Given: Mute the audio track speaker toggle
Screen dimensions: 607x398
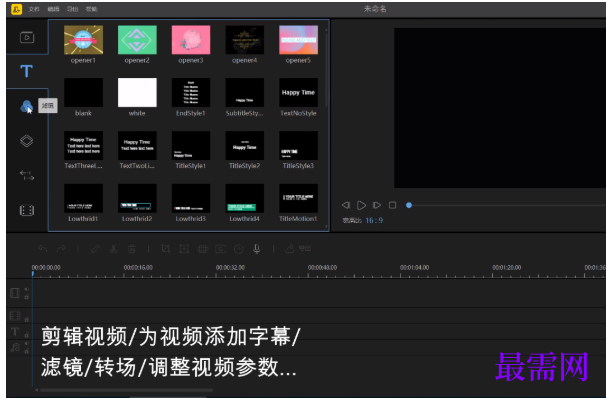Looking at the screenshot, I should (27, 343).
